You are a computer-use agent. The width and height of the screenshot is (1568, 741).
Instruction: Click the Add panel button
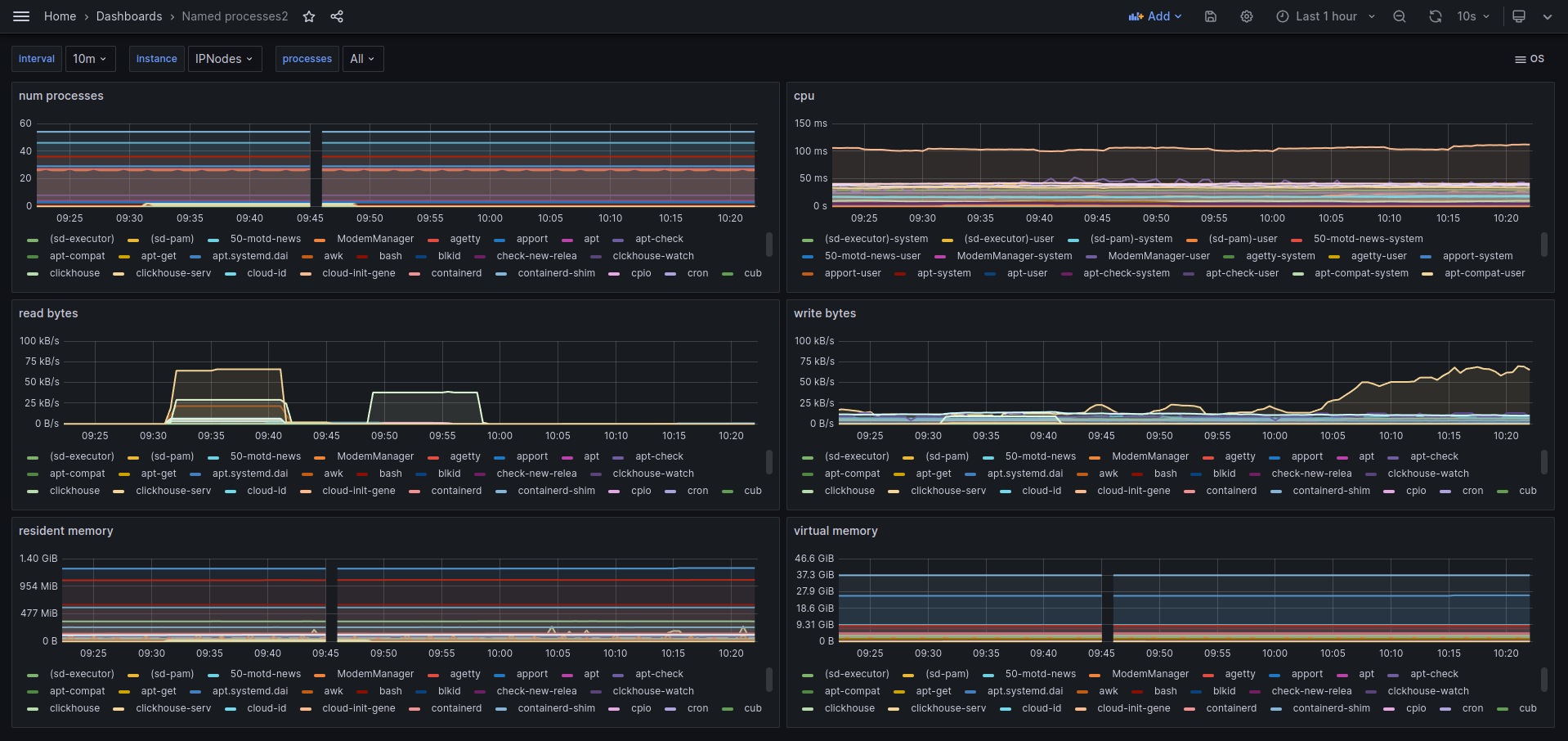click(1154, 16)
